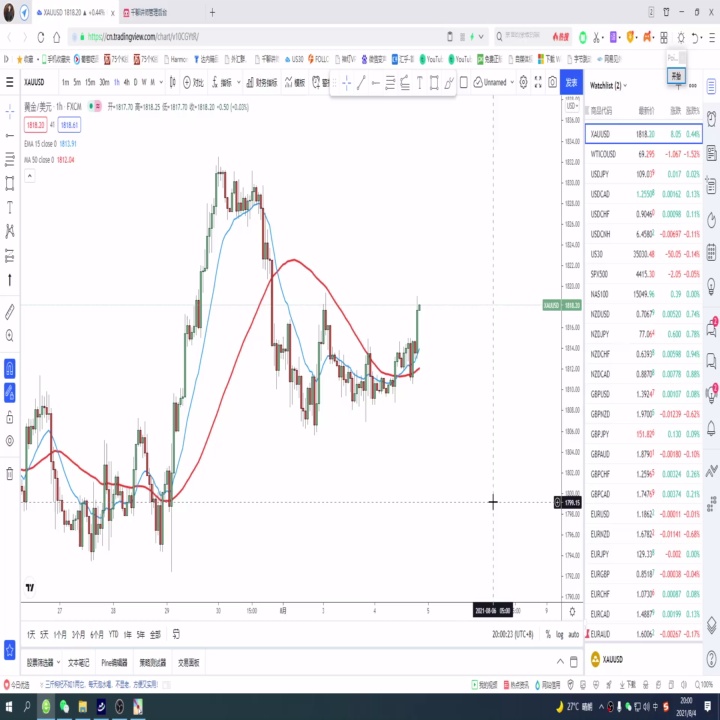Image resolution: width=720 pixels, height=720 pixels.
Task: Pick the text annotation tool in left sidebar
Action: (x=9, y=207)
